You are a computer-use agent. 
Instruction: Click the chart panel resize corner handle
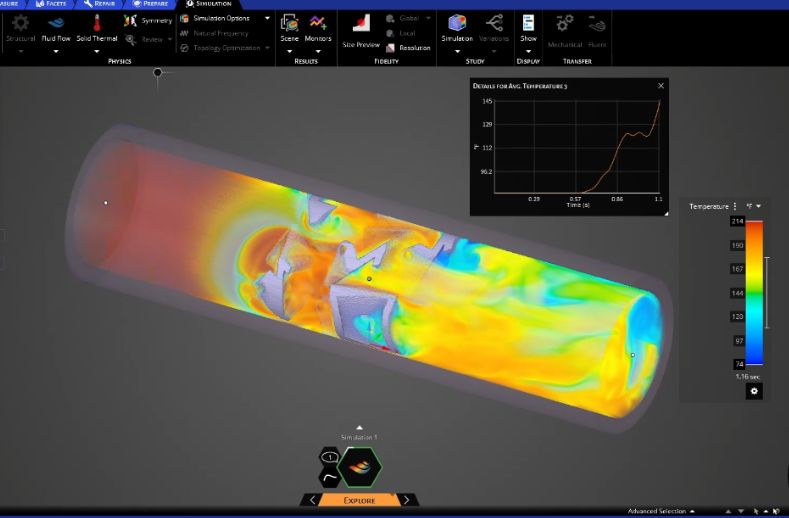[666, 213]
